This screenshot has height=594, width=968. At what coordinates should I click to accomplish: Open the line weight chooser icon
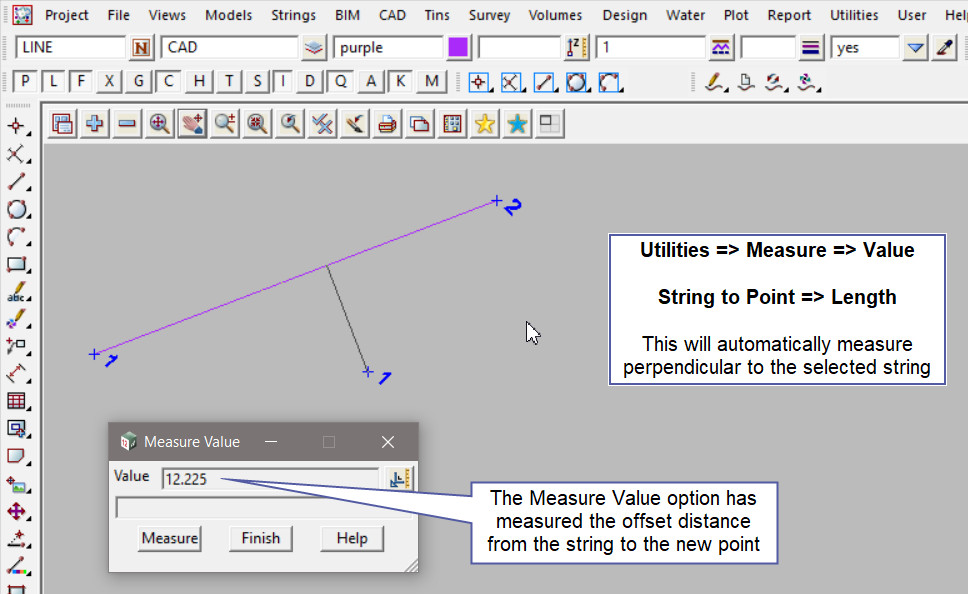(x=811, y=48)
